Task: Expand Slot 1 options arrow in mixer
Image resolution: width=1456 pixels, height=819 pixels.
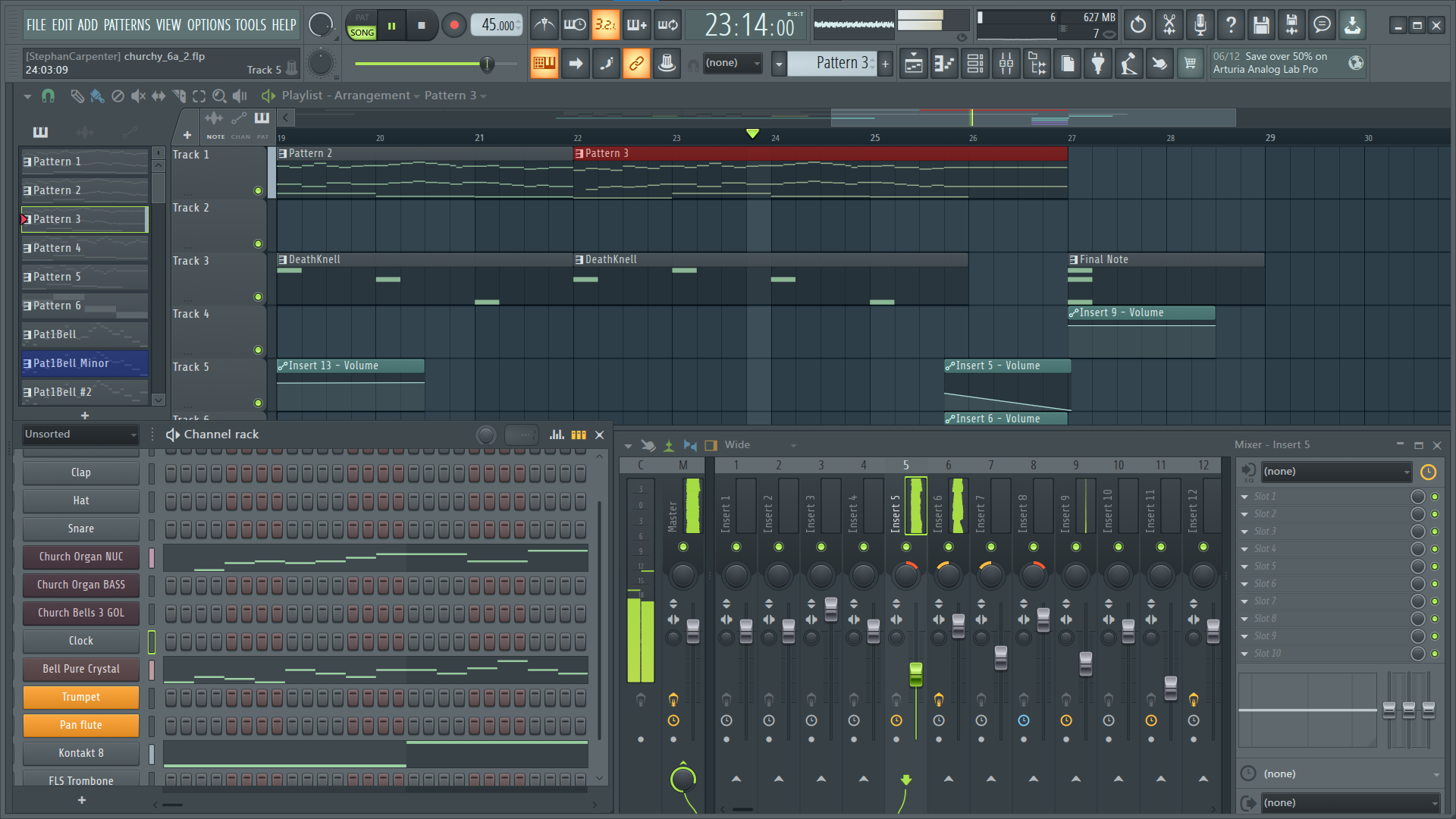Action: (x=1244, y=497)
